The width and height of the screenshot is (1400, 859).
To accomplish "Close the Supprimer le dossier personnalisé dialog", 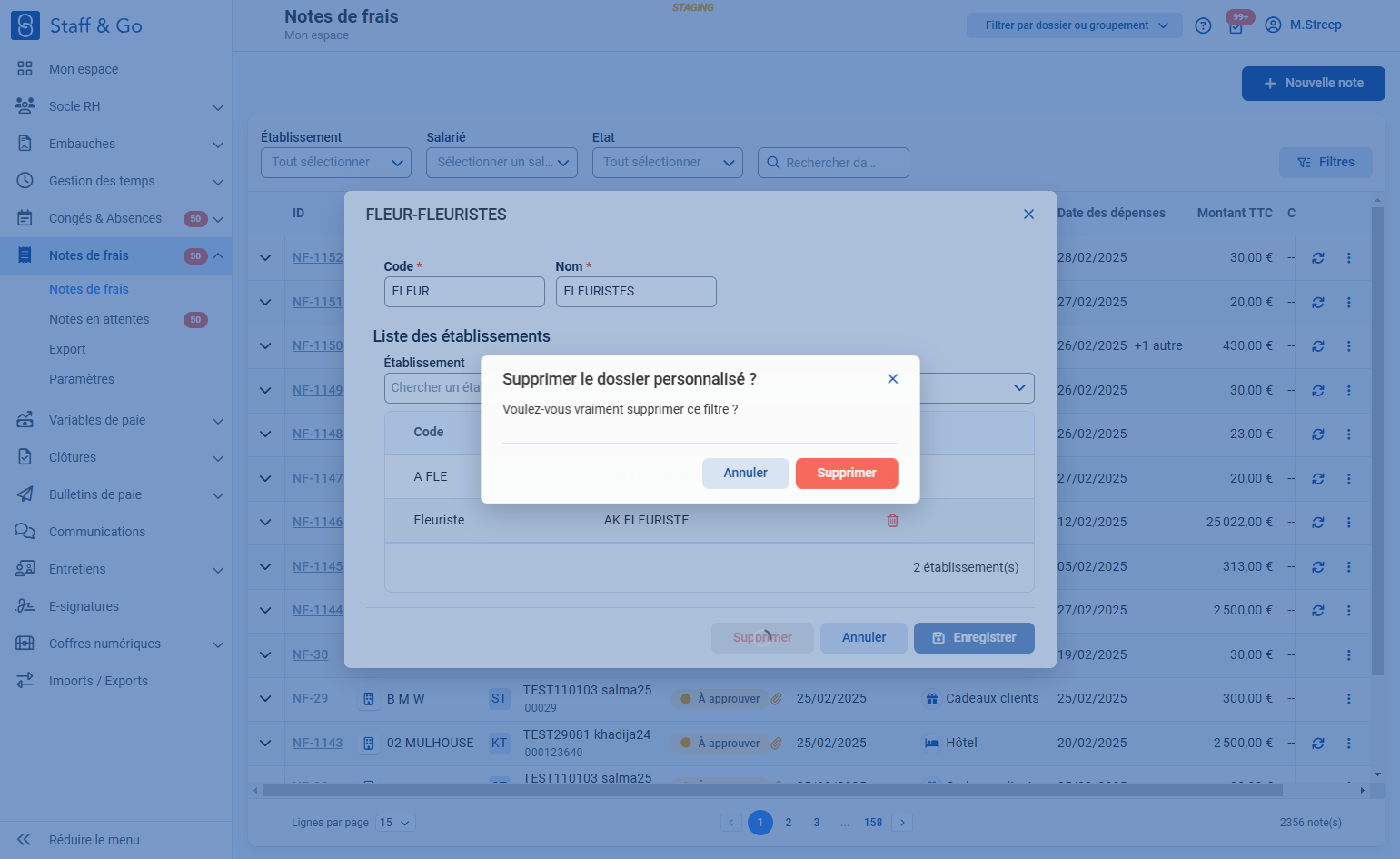I will (x=893, y=379).
